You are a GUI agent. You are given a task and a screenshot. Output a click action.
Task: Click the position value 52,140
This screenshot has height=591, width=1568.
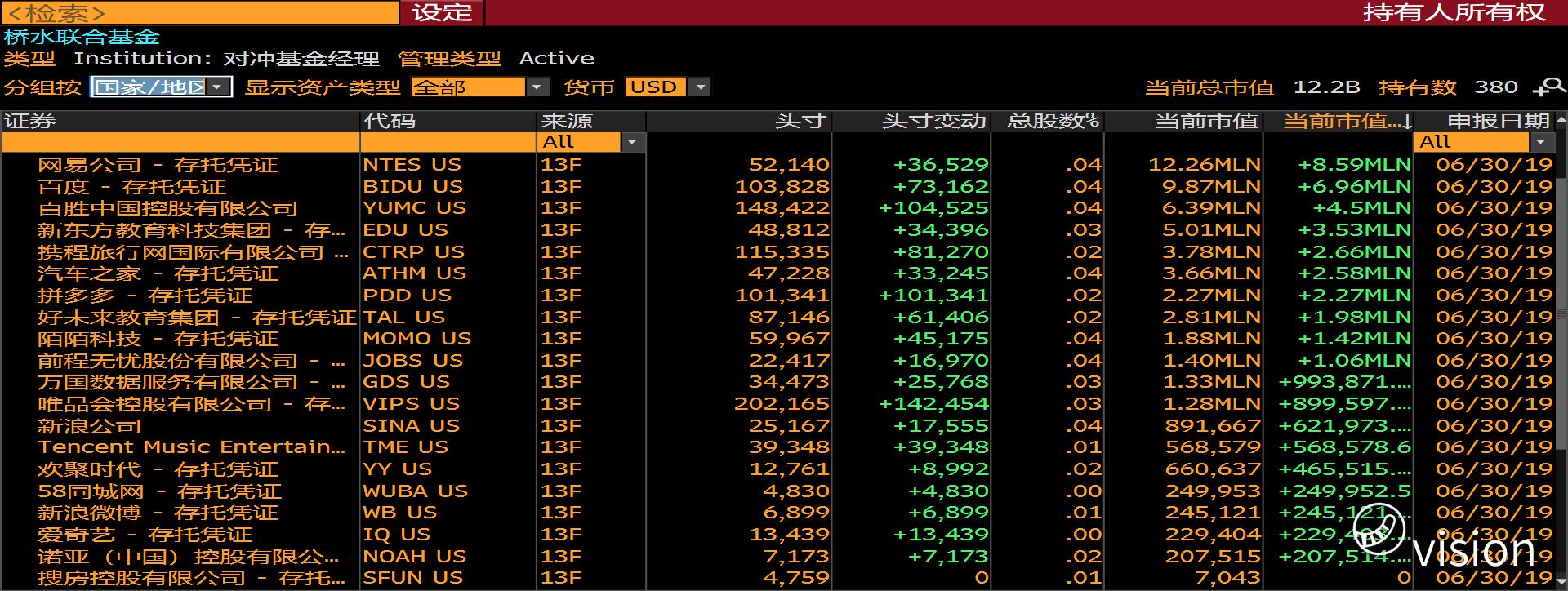tap(789, 165)
